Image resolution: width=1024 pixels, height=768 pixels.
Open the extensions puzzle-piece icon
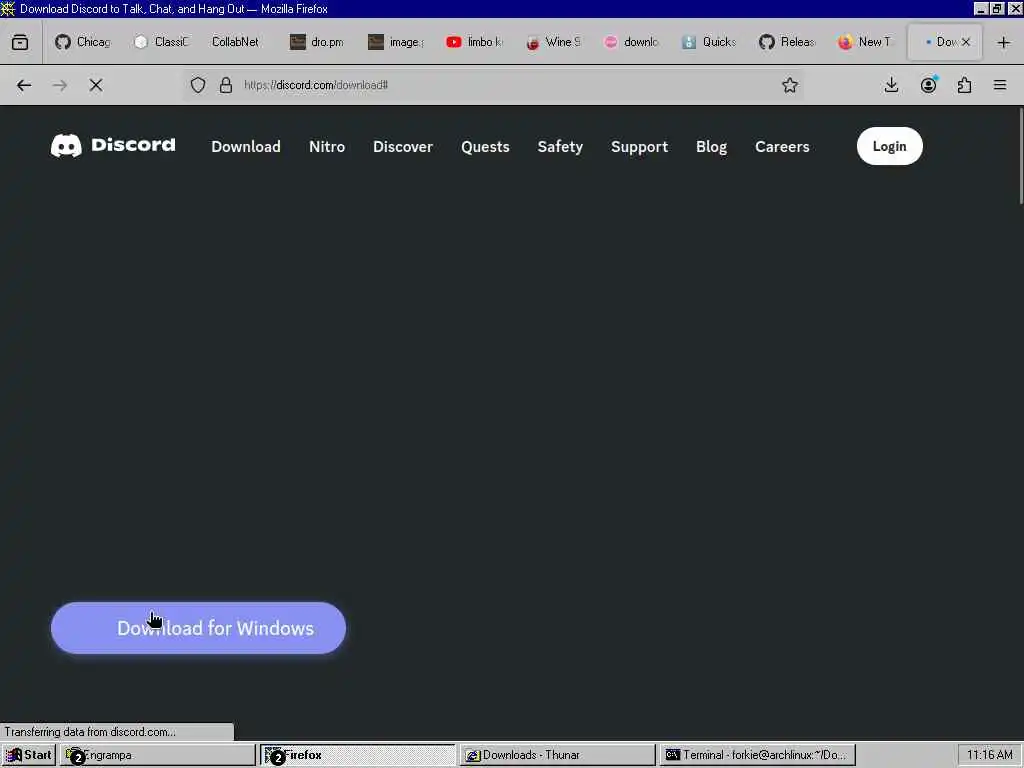click(965, 86)
